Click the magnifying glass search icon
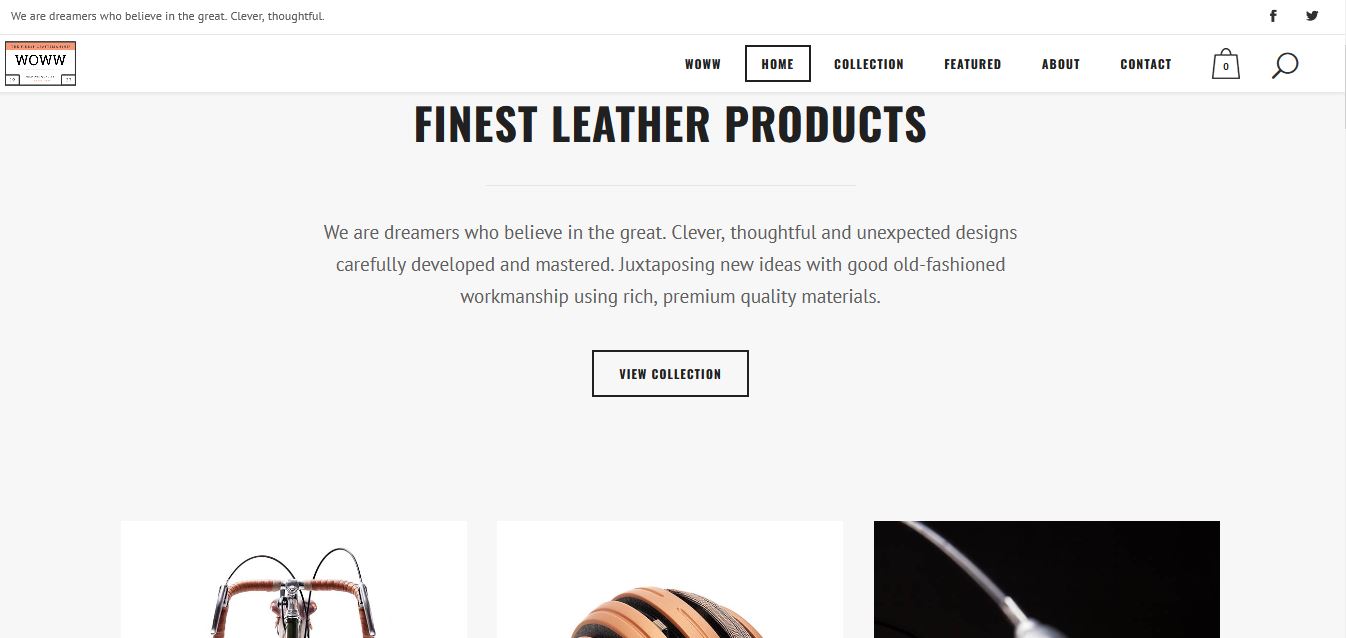Viewport: 1346px width, 638px height. 1285,65
